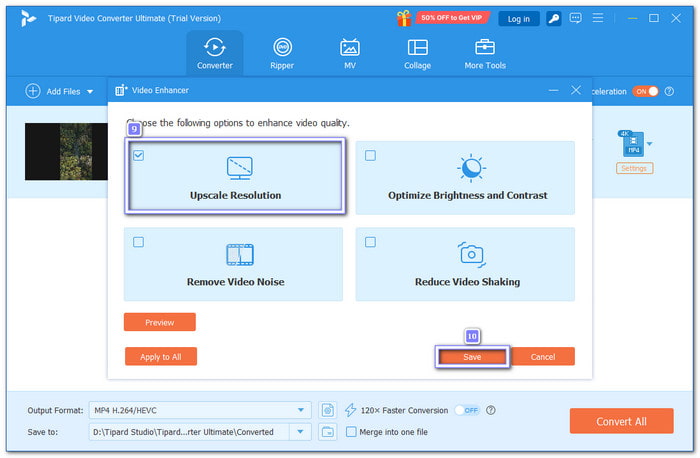Viewport: 700px width, 458px height.
Task: Expand the Output Format dropdown
Action: (302, 410)
